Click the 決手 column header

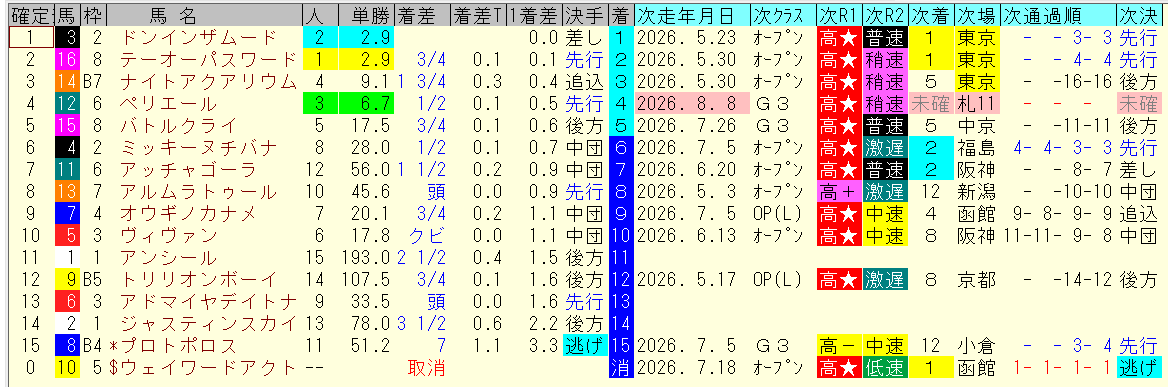[585, 14]
